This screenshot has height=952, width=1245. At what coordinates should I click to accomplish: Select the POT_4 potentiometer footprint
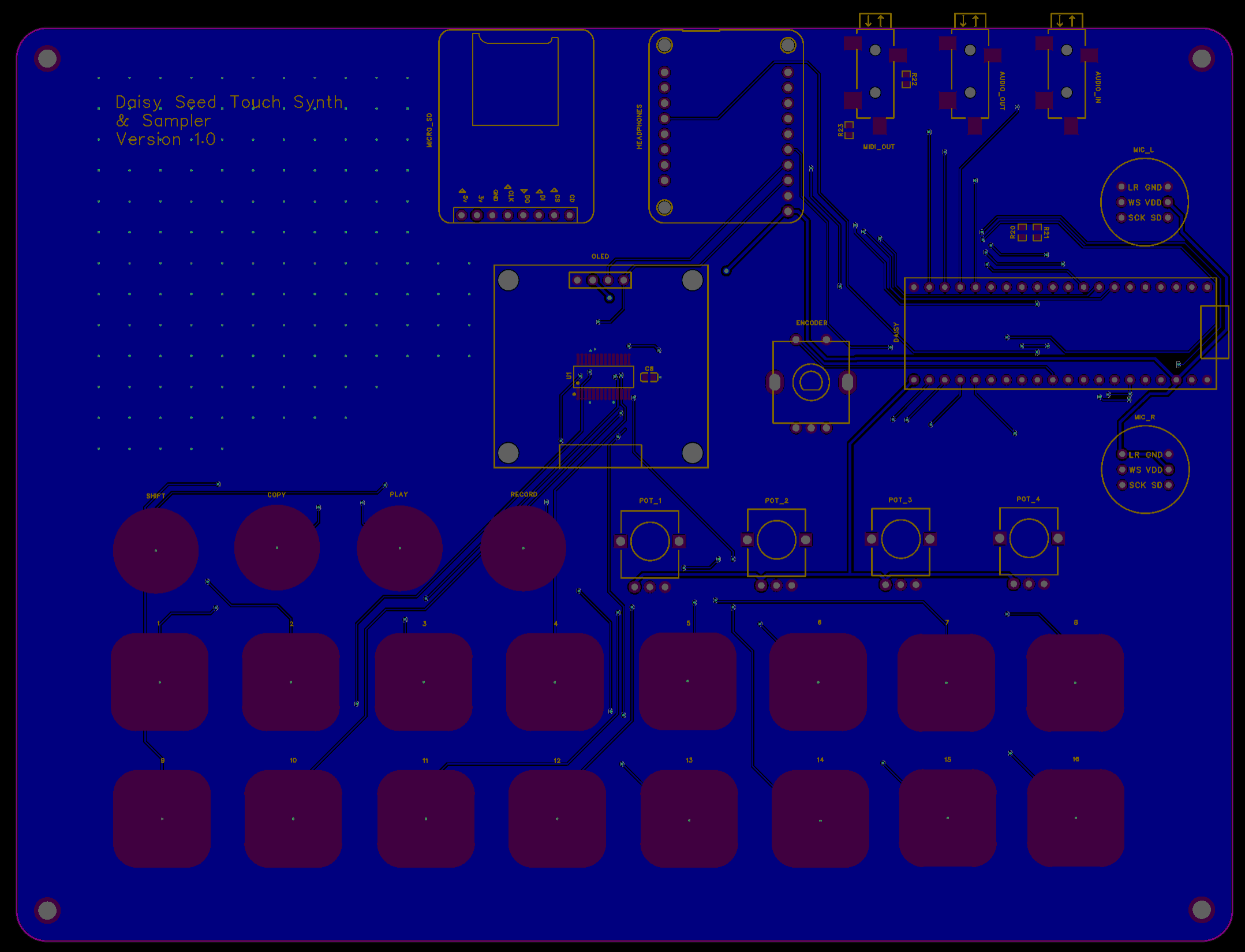[1029, 539]
